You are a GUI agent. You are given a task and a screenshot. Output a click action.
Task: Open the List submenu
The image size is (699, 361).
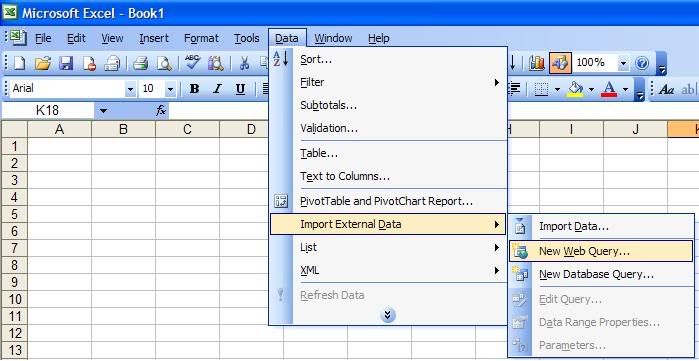click(x=388, y=247)
